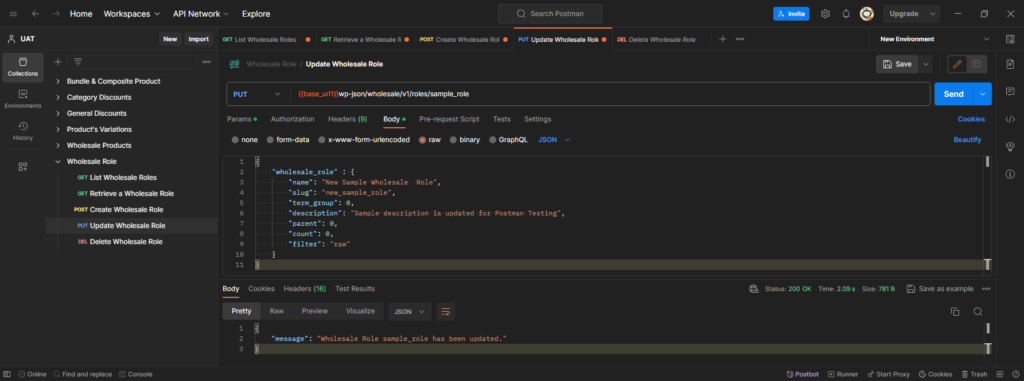Click the Send button
This screenshot has height=381, width=1024.
click(x=954, y=94)
